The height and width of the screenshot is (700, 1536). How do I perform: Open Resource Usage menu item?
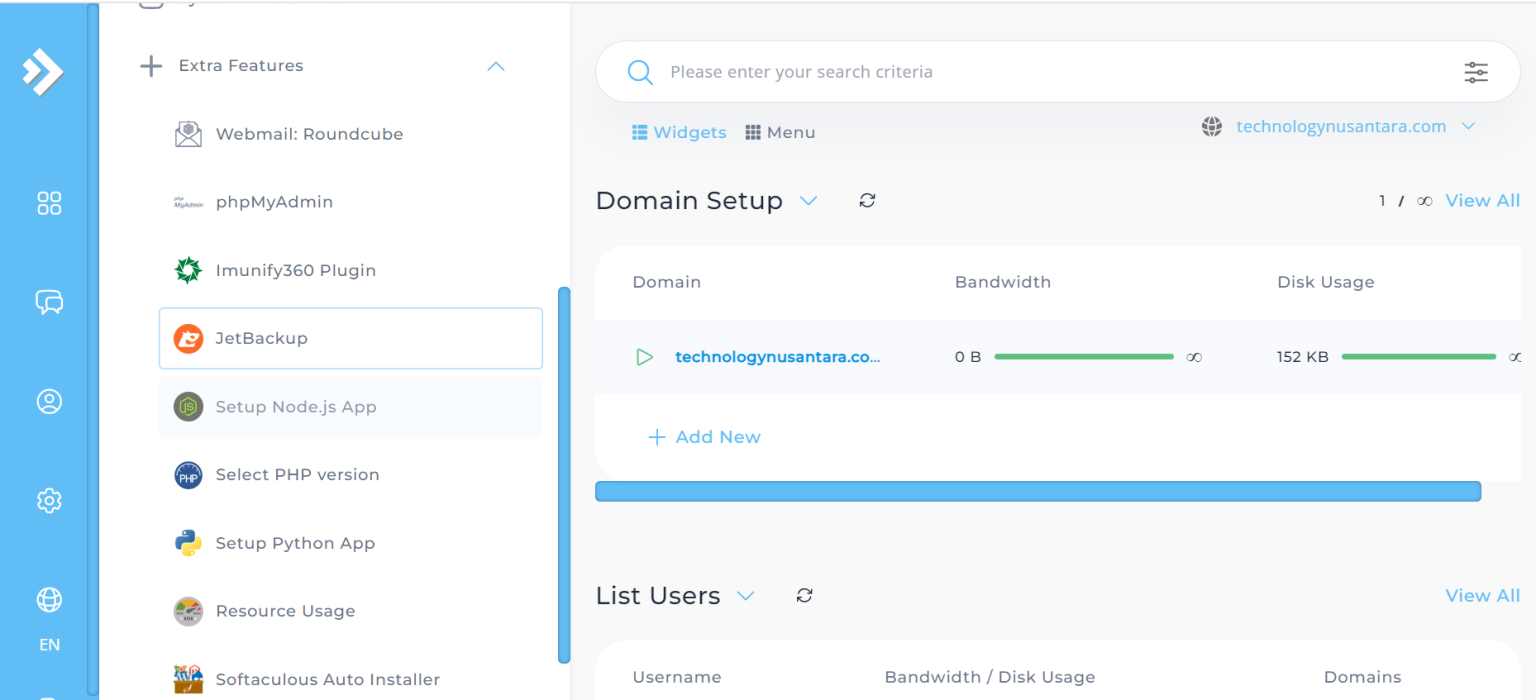coord(350,611)
